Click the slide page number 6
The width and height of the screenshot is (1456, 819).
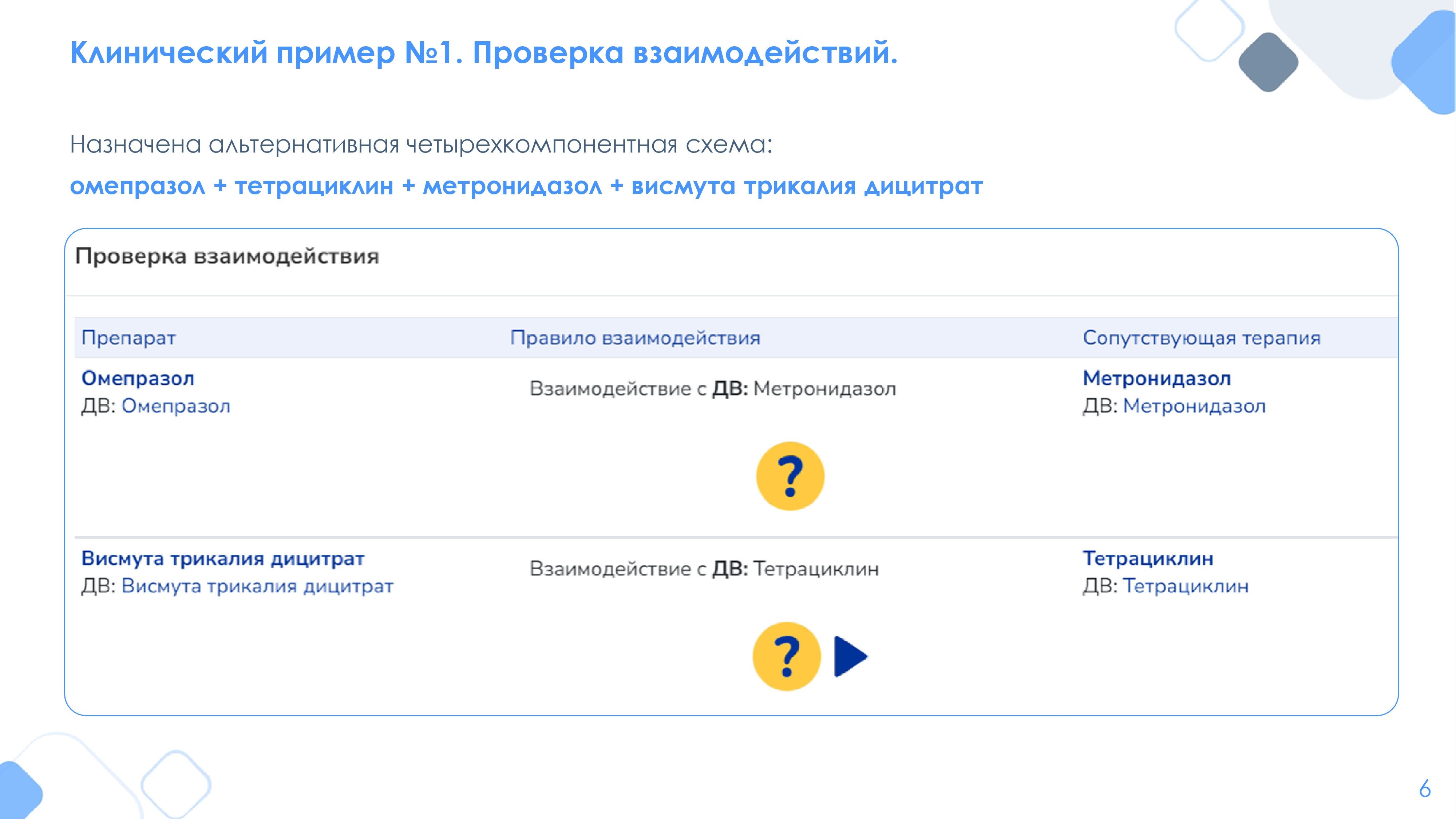[x=1424, y=788]
